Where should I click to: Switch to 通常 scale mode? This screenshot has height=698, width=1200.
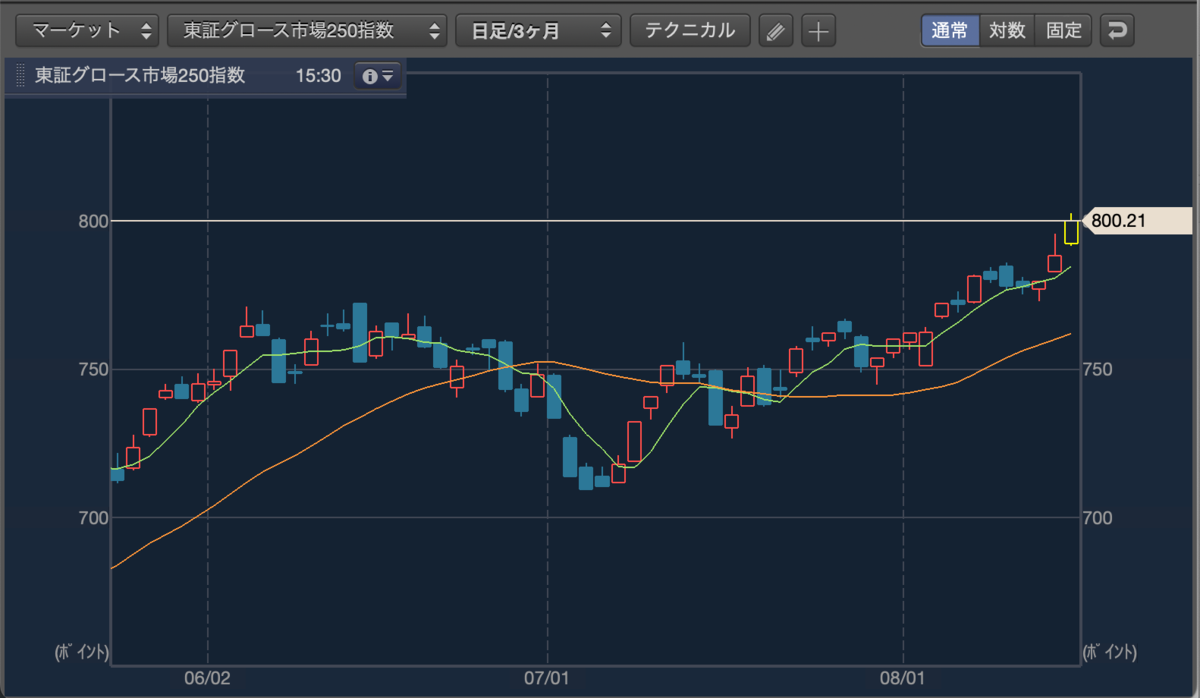coord(950,30)
